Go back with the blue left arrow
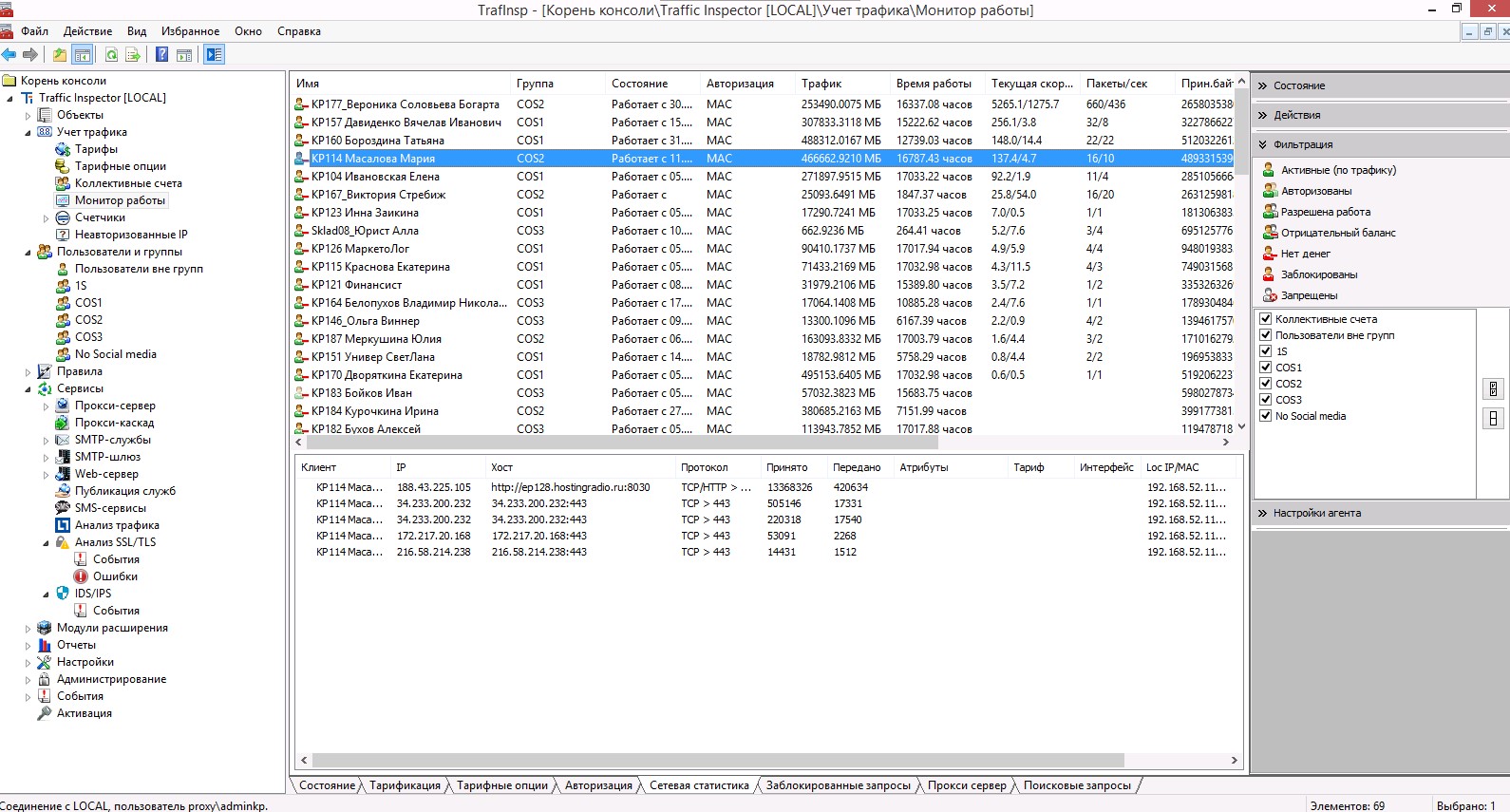The image size is (1510, 812). [9, 55]
